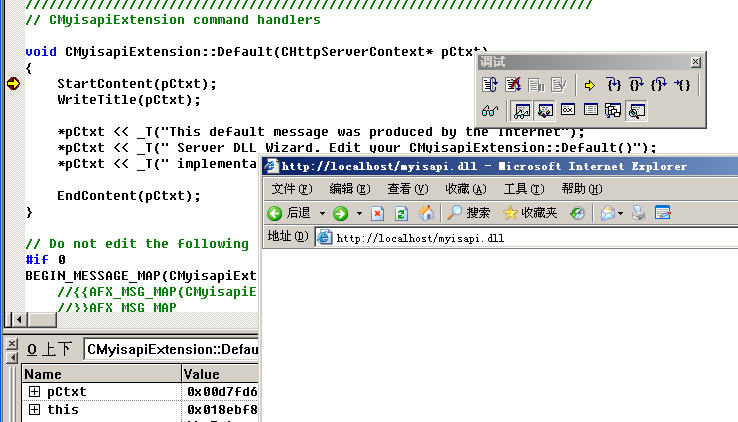Open the Back history dropdown arrow

coord(322,214)
